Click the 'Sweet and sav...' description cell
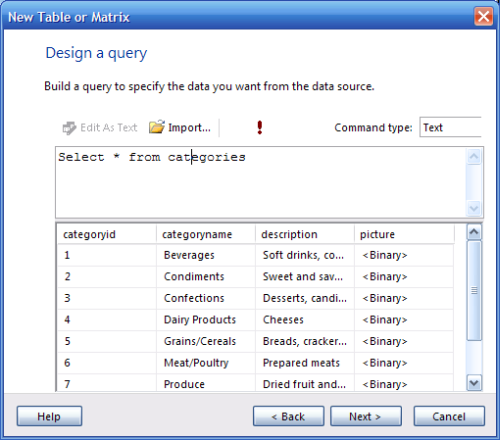This screenshot has height=440, width=500. click(305, 277)
